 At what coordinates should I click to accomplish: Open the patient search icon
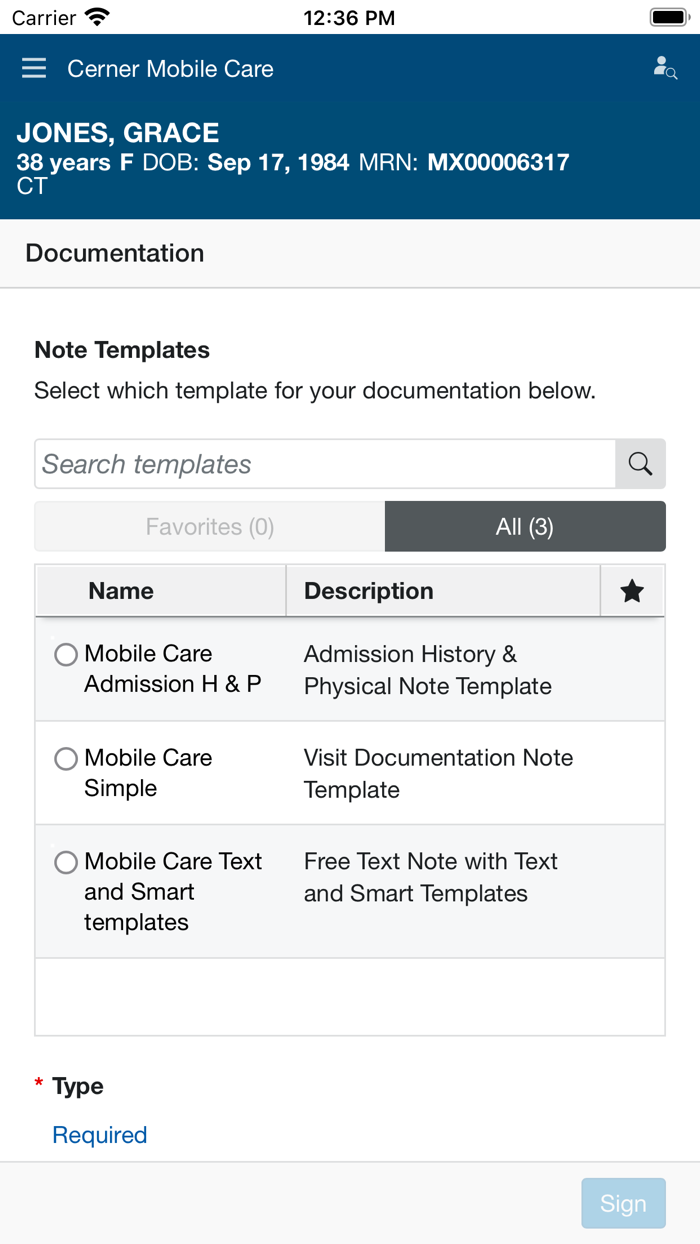click(x=664, y=66)
